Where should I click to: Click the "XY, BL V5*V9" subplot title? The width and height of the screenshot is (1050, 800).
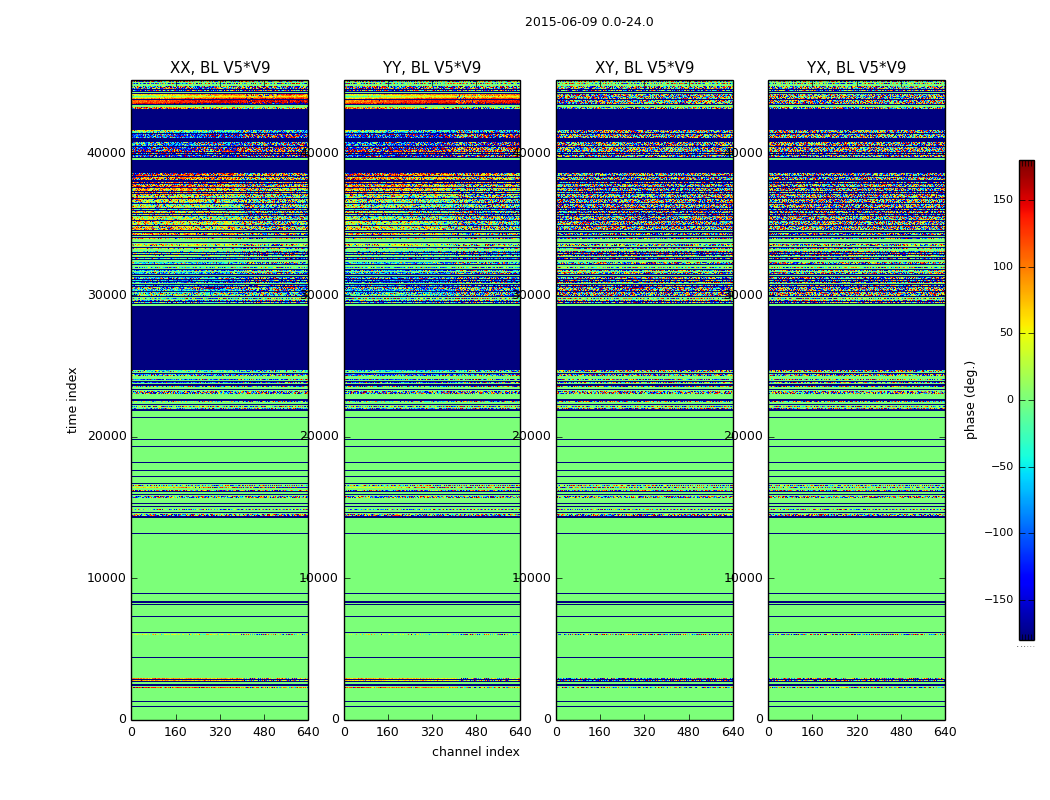(644, 68)
